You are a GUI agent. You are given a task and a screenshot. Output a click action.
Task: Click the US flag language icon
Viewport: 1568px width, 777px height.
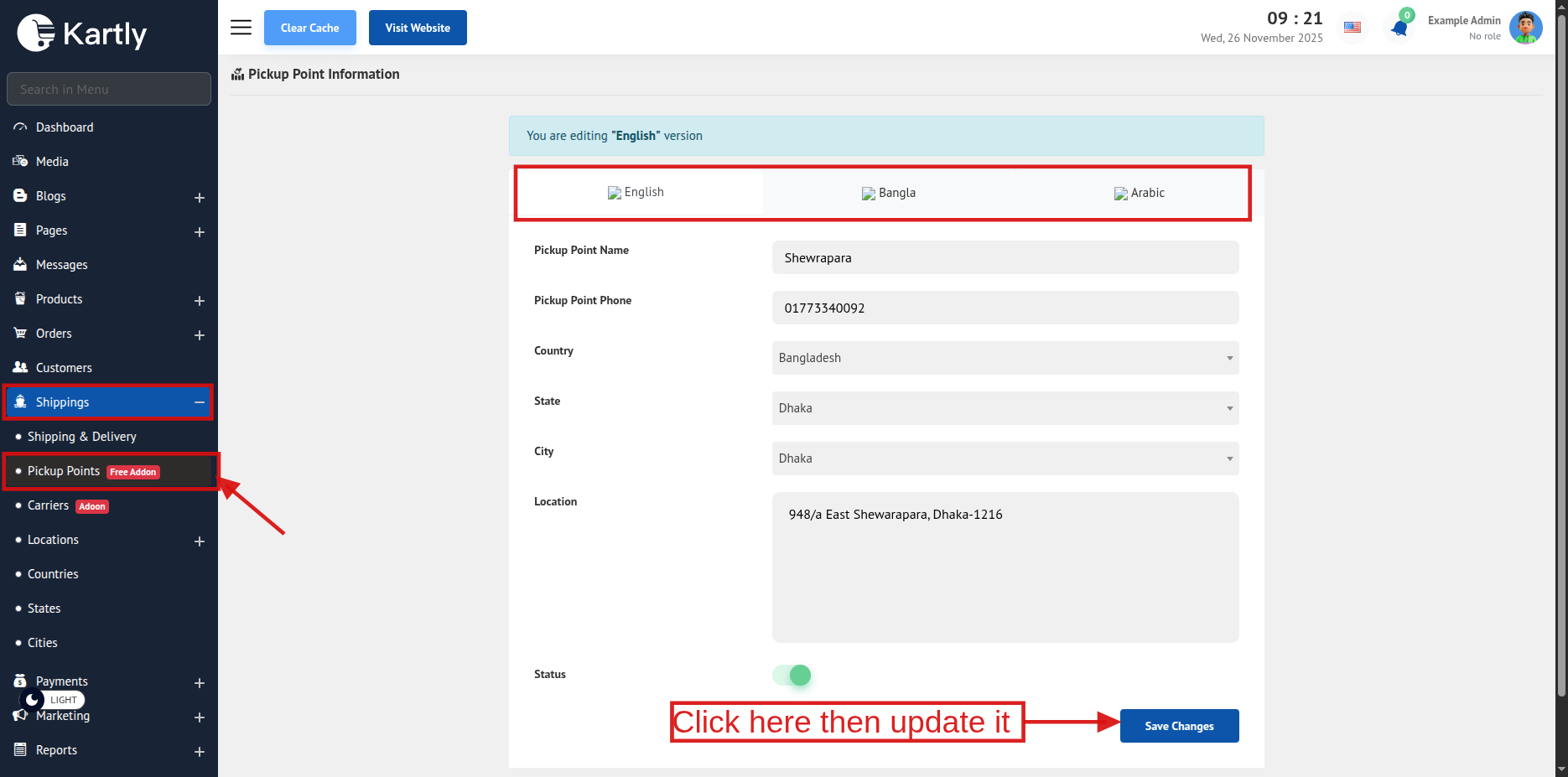coord(1353,28)
